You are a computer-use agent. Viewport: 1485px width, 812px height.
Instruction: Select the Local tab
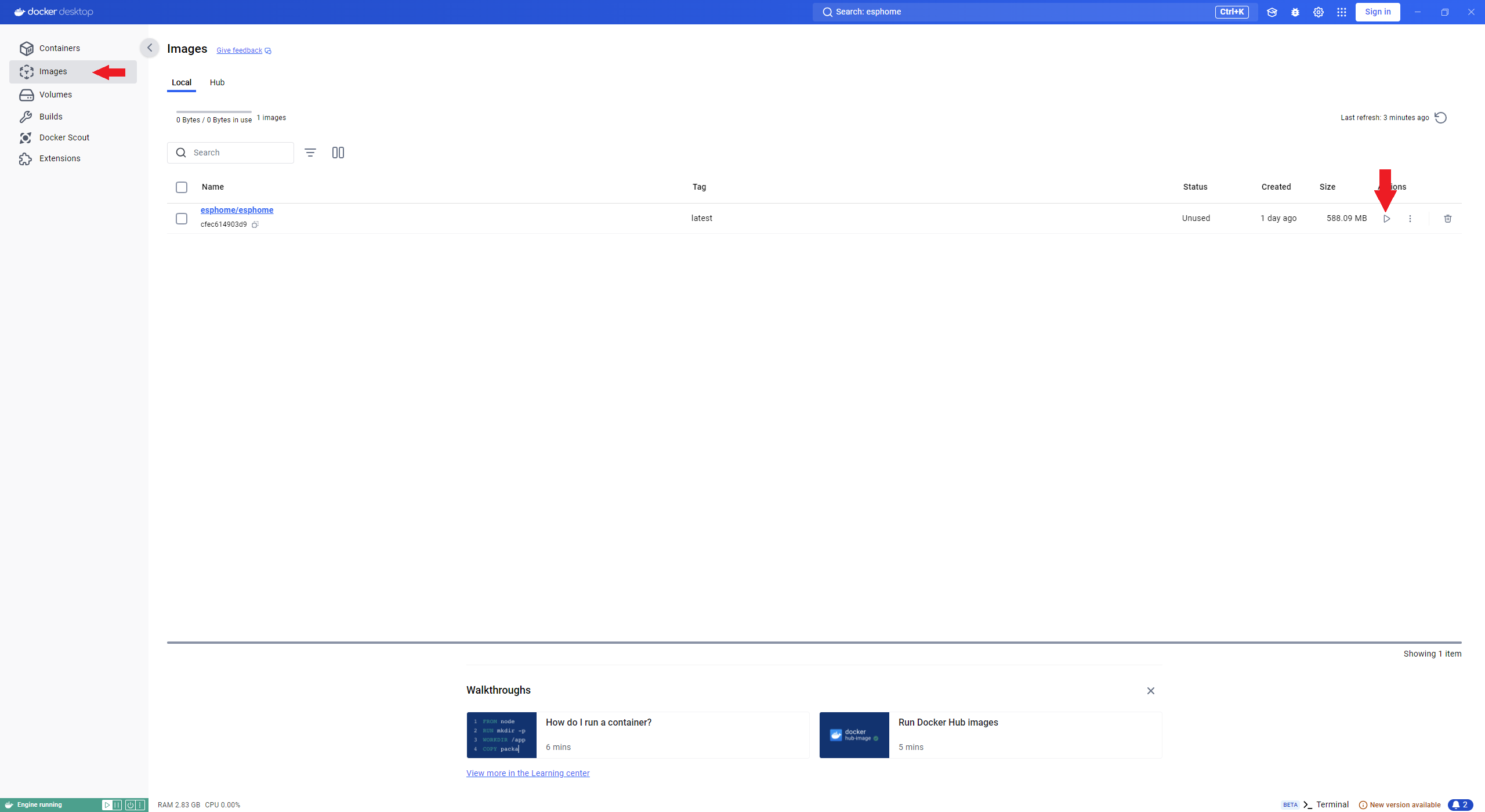[182, 82]
